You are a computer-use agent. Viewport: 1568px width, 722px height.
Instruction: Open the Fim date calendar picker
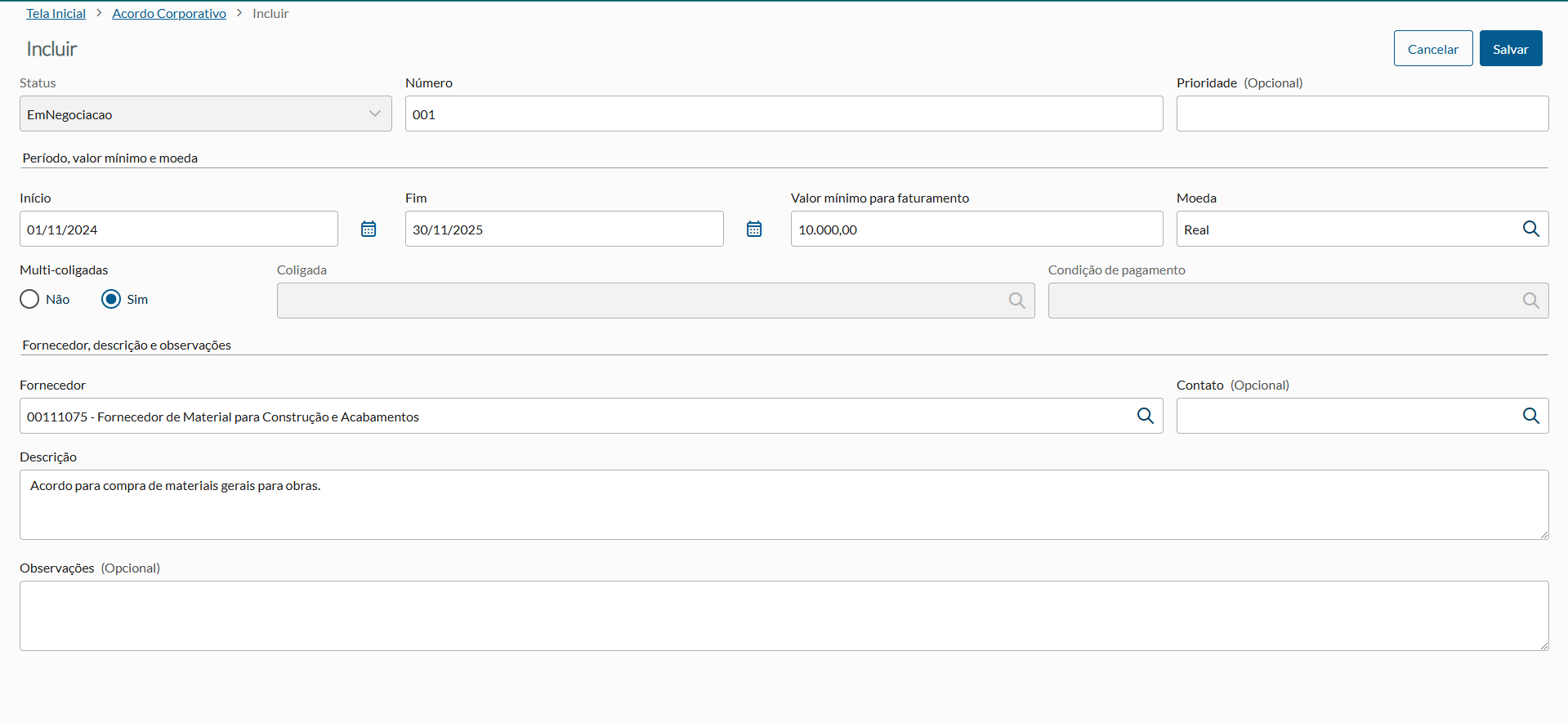[754, 230]
